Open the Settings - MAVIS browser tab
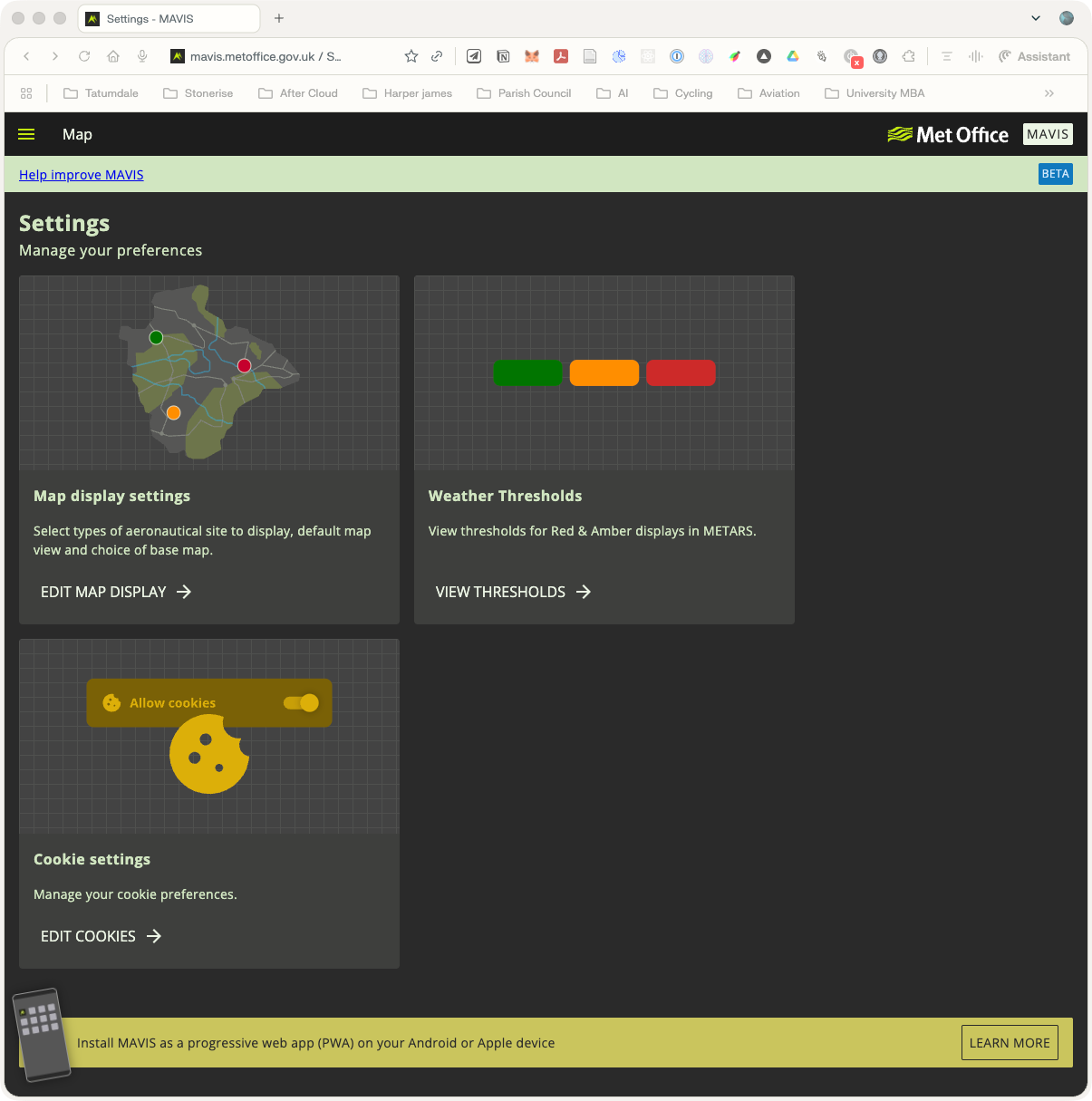Viewport: 1092px width, 1101px height. coord(169,19)
